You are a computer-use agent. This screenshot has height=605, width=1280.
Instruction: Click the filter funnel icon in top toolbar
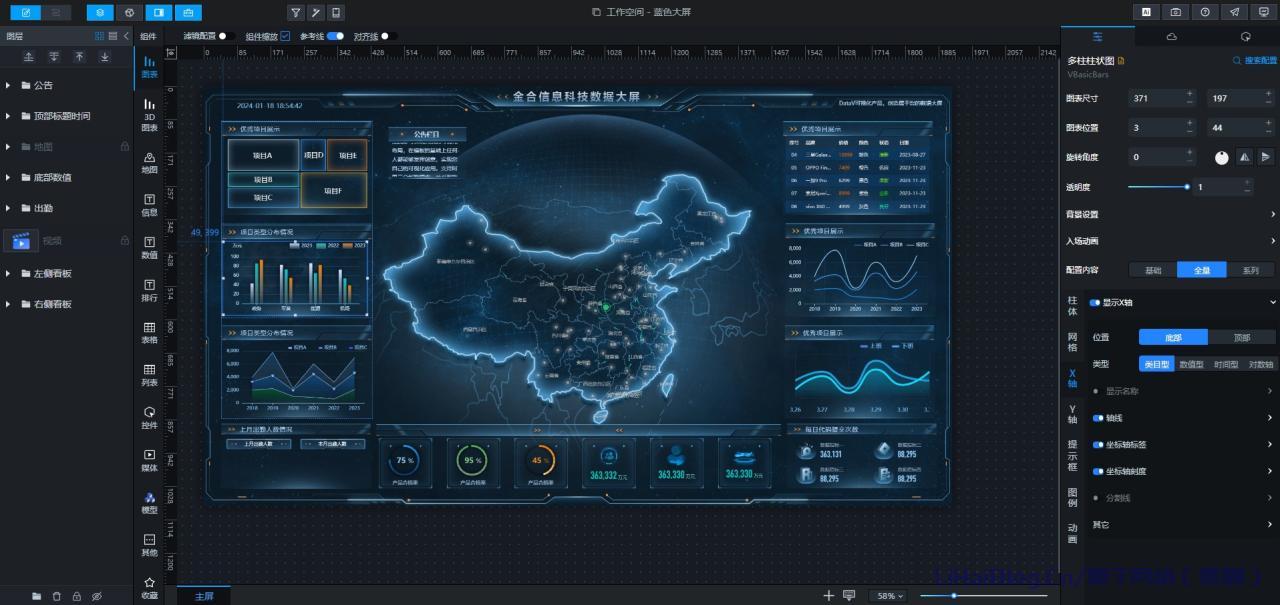pyautogui.click(x=296, y=12)
